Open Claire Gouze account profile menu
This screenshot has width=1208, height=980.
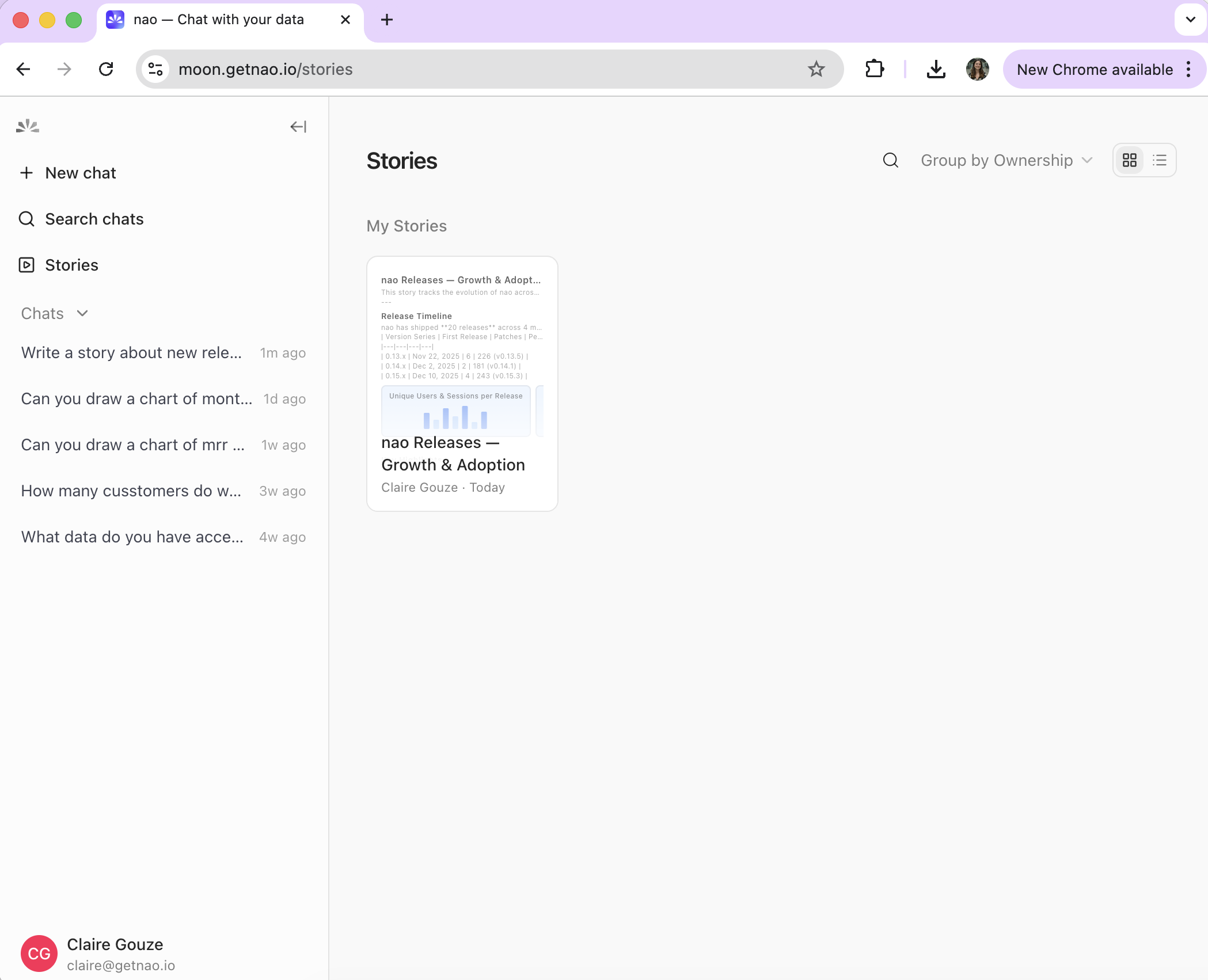(115, 954)
